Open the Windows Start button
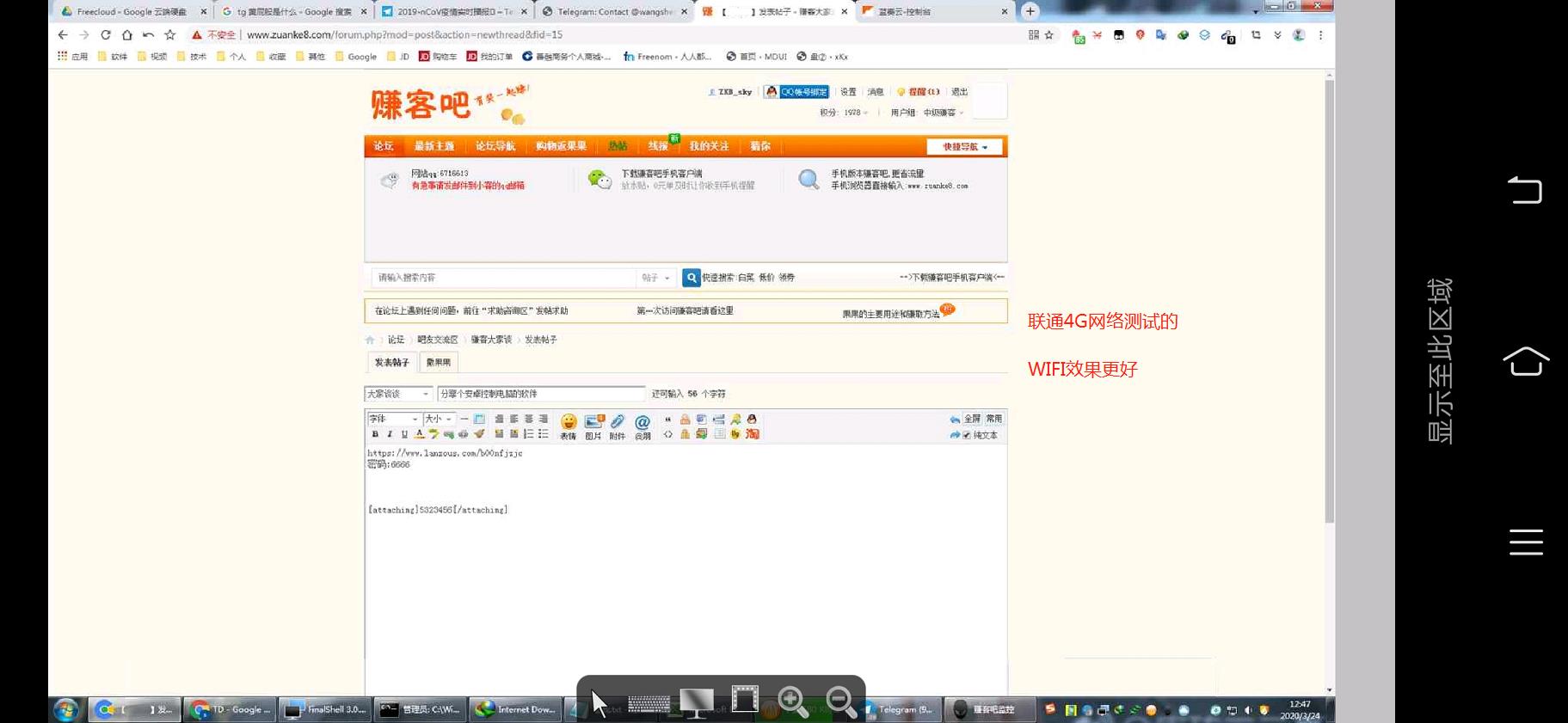The width and height of the screenshot is (1568, 723). coord(66,709)
